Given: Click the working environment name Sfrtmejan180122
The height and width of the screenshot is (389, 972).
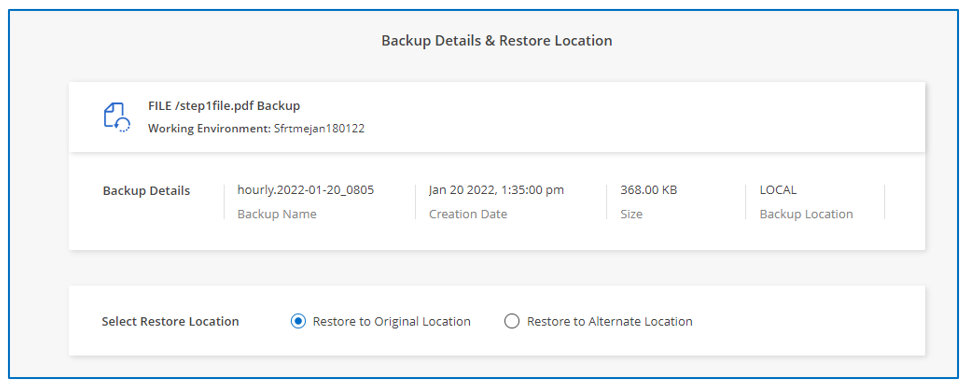Looking at the screenshot, I should point(319,129).
